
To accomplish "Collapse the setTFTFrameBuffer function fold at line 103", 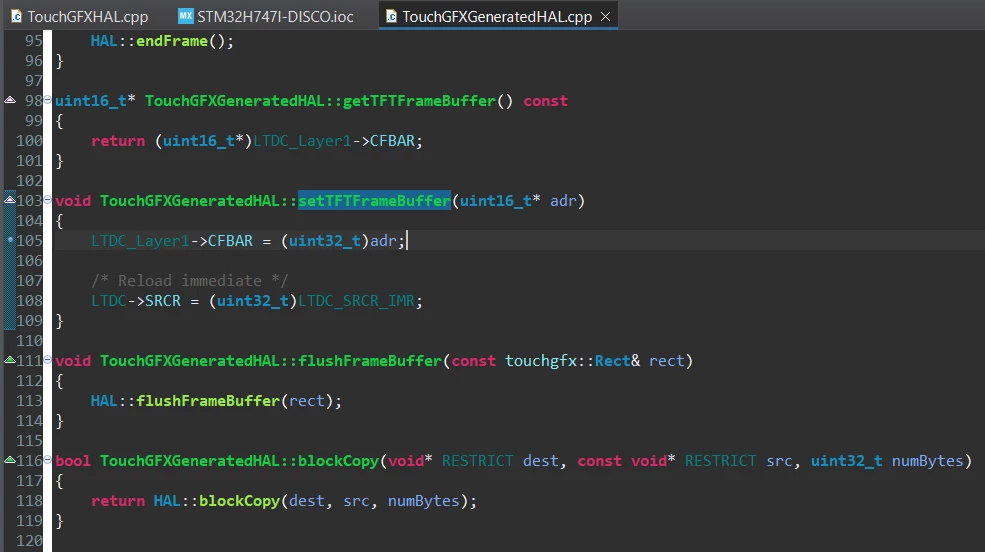I will point(47,200).
